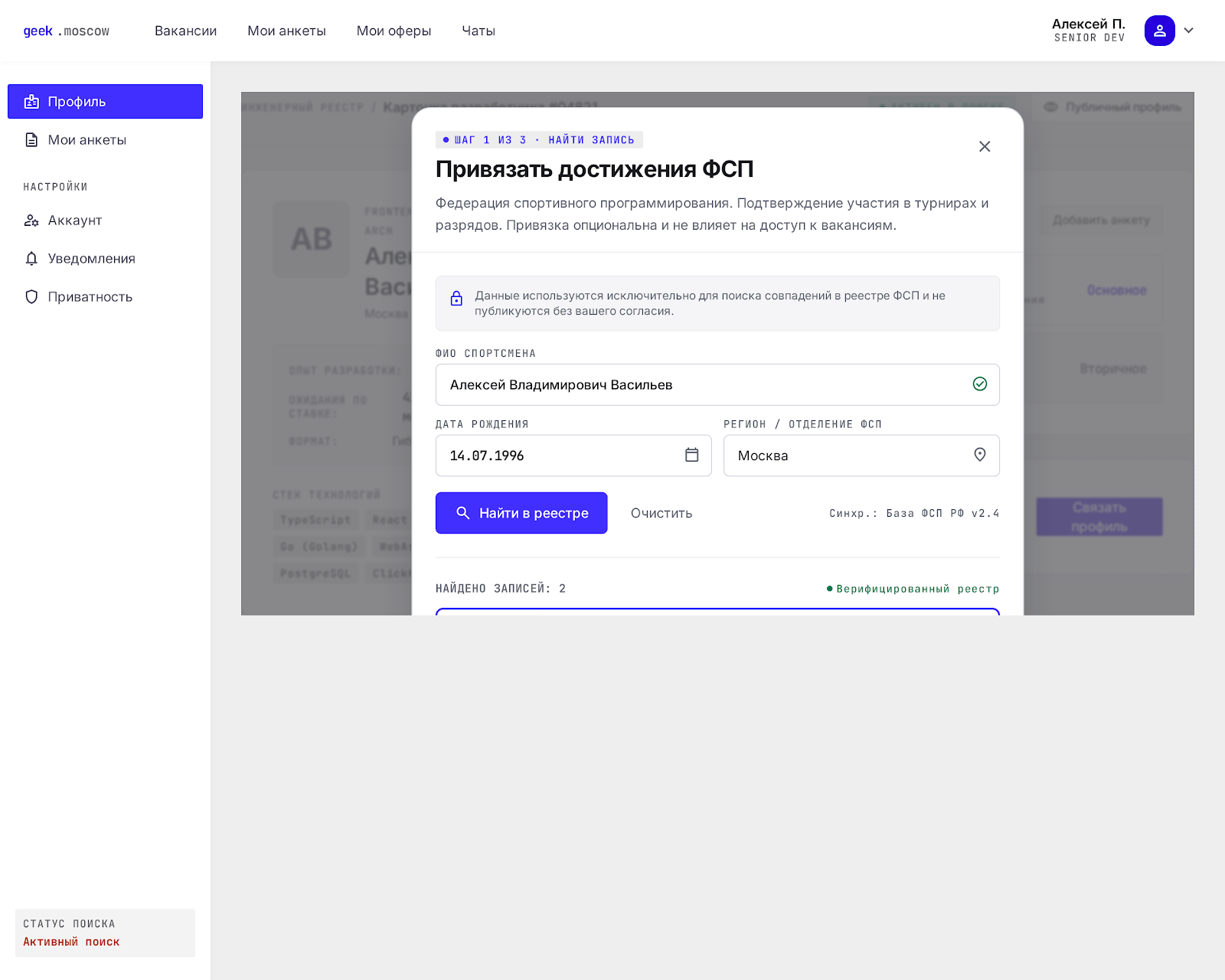Click the bell icon beside Уведомления
This screenshot has width=1225, height=980.
click(31, 259)
